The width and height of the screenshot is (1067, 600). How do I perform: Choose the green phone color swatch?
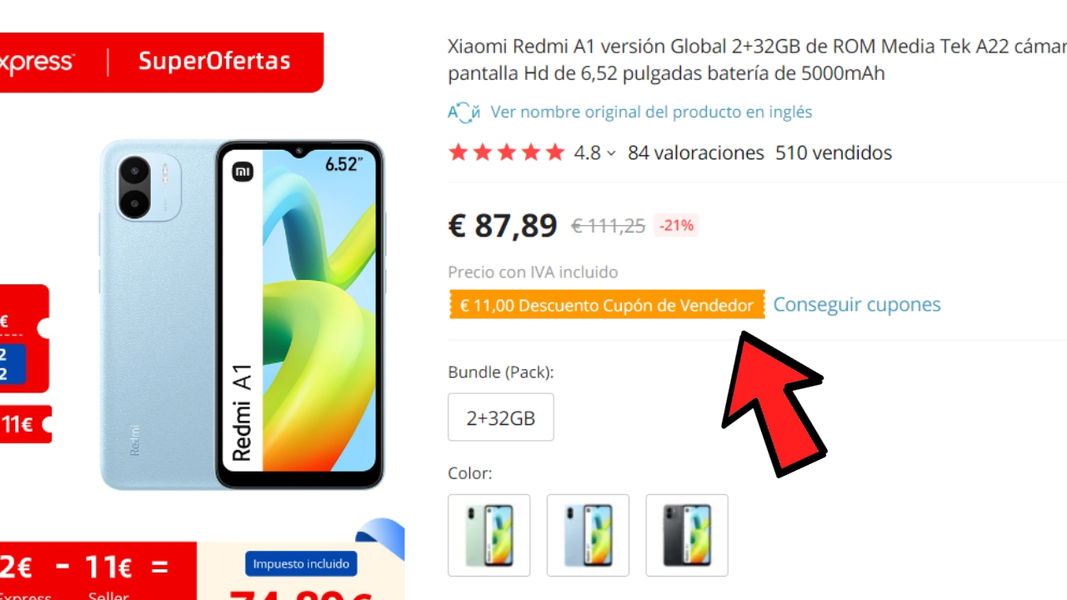pos(489,535)
